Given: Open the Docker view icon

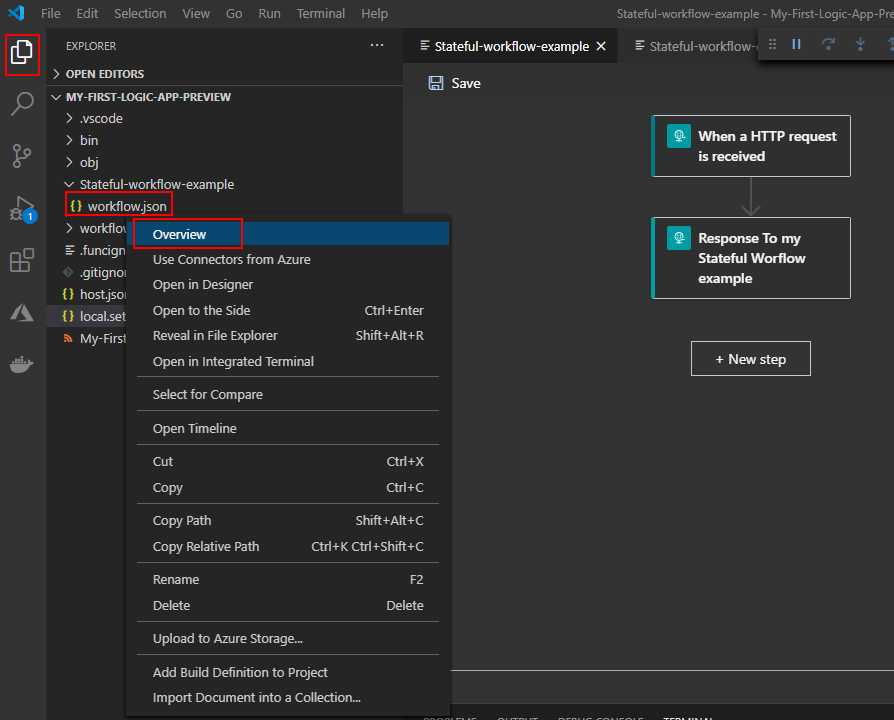Looking at the screenshot, I should [22, 365].
